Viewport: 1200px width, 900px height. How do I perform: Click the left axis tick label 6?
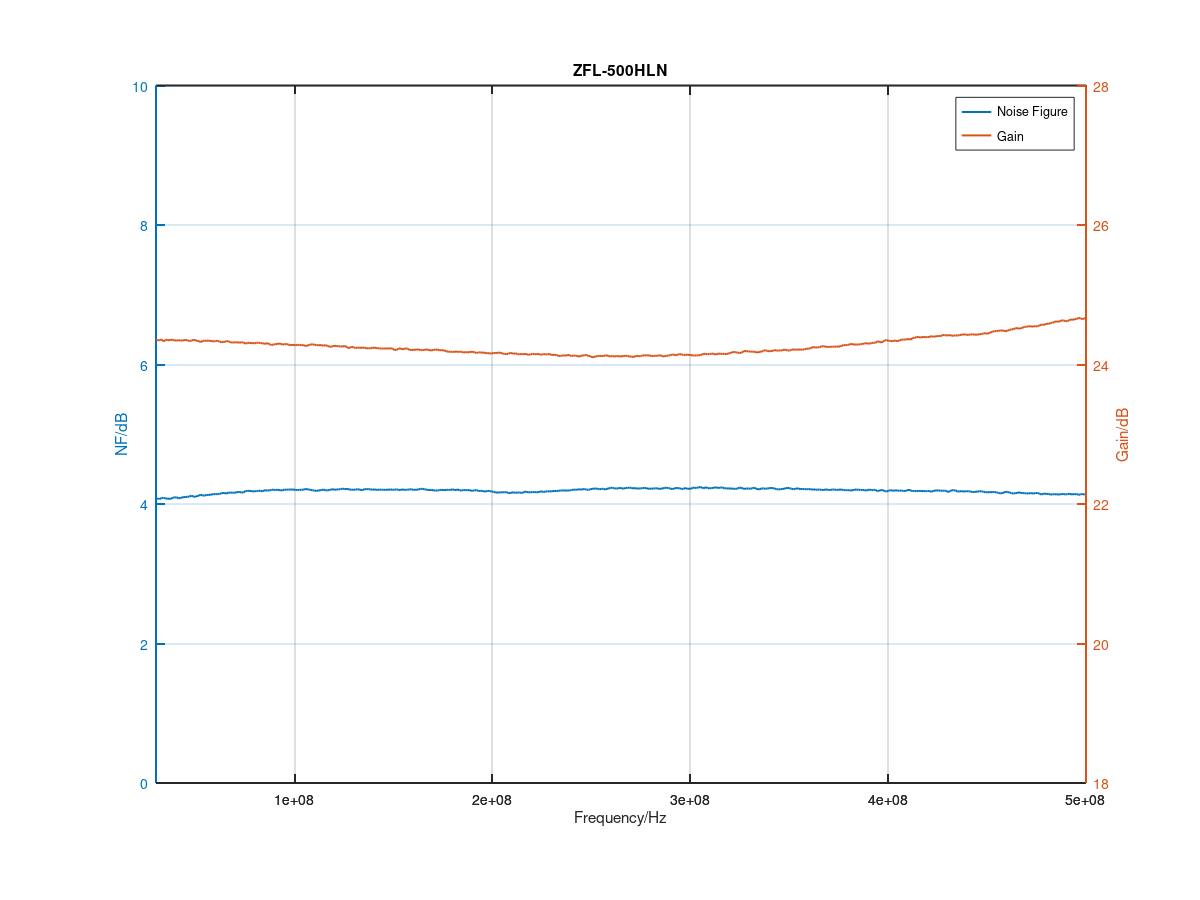tap(144, 366)
